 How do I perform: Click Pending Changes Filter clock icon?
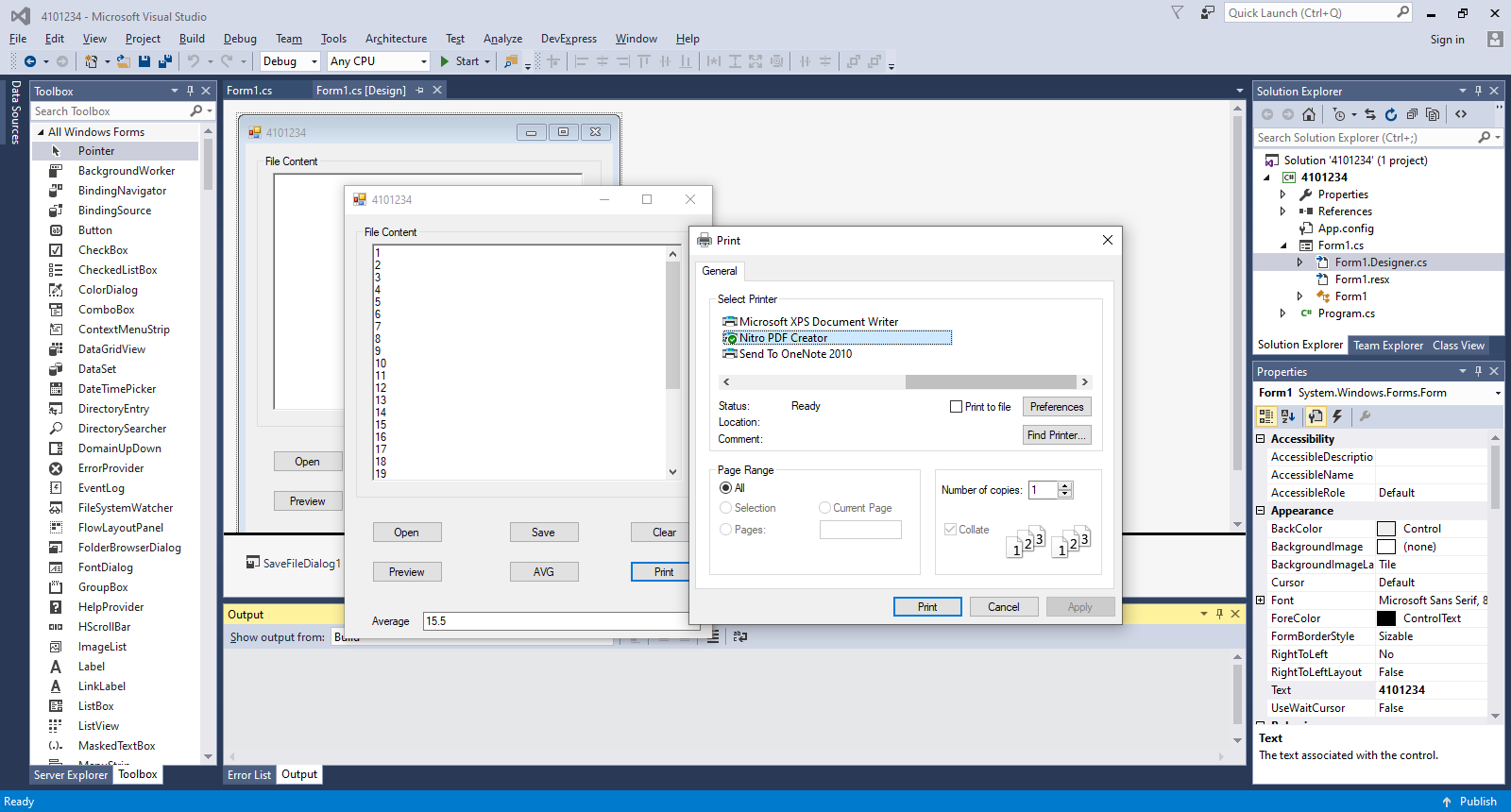pos(1339,114)
